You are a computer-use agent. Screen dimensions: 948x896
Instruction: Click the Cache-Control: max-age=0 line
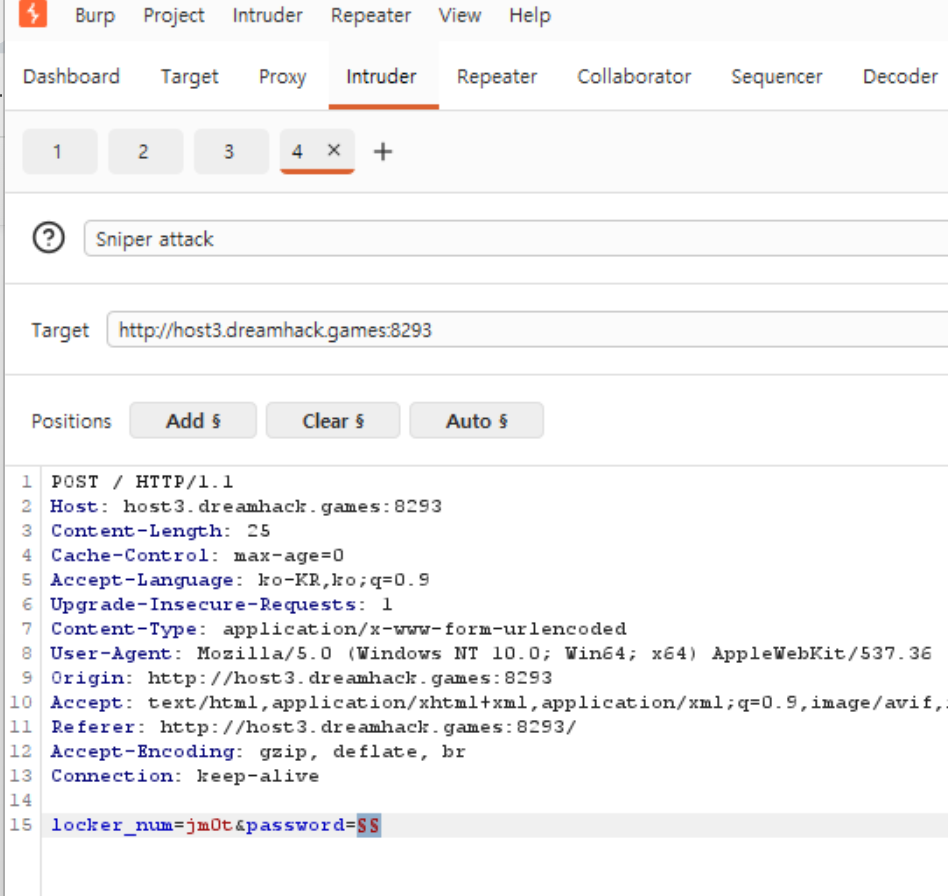point(197,555)
